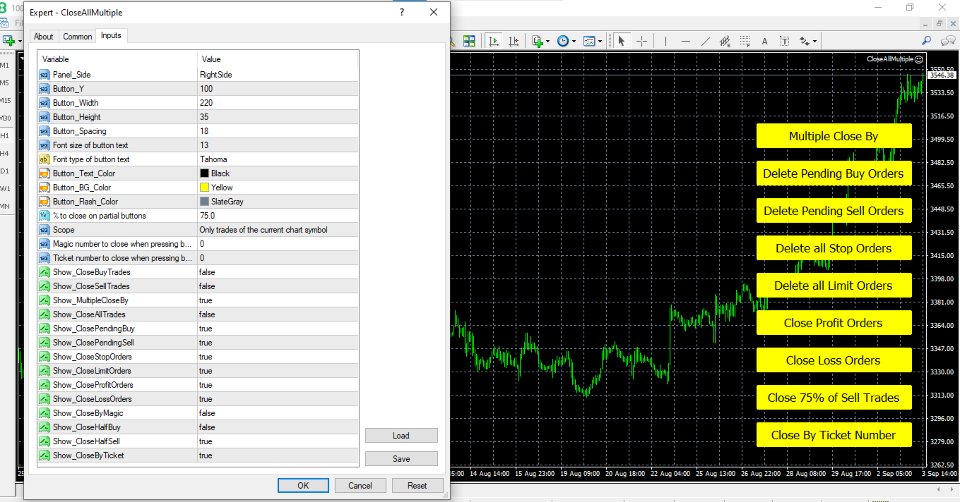This screenshot has width=960, height=502.
Task: Click Delete Pending Buy Orders button
Action: pos(833,173)
